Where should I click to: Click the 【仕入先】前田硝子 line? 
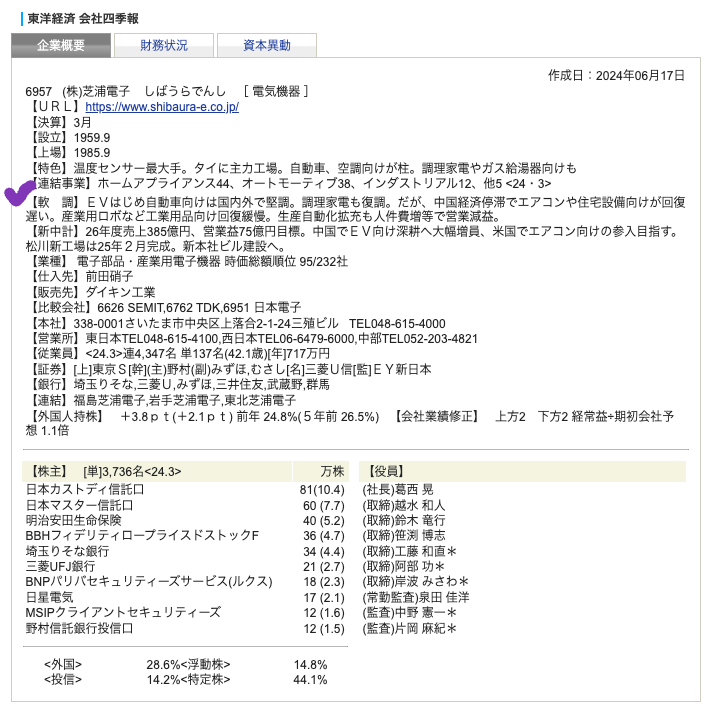80,276
